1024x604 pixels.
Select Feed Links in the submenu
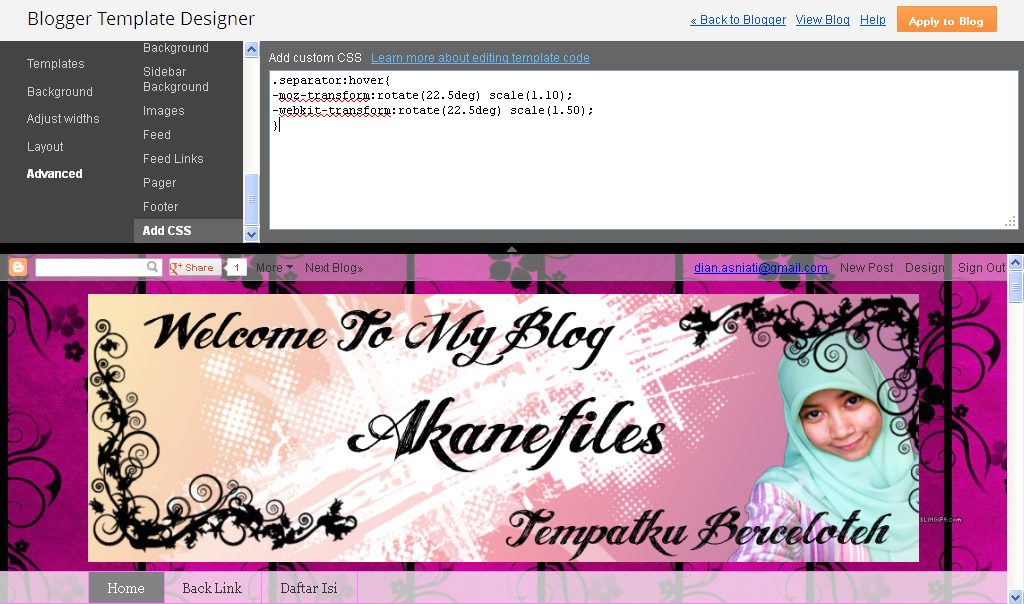tap(173, 159)
